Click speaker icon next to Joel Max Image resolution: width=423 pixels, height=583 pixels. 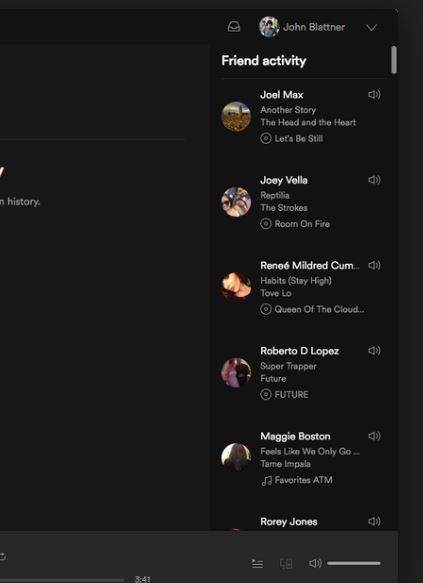(374, 95)
